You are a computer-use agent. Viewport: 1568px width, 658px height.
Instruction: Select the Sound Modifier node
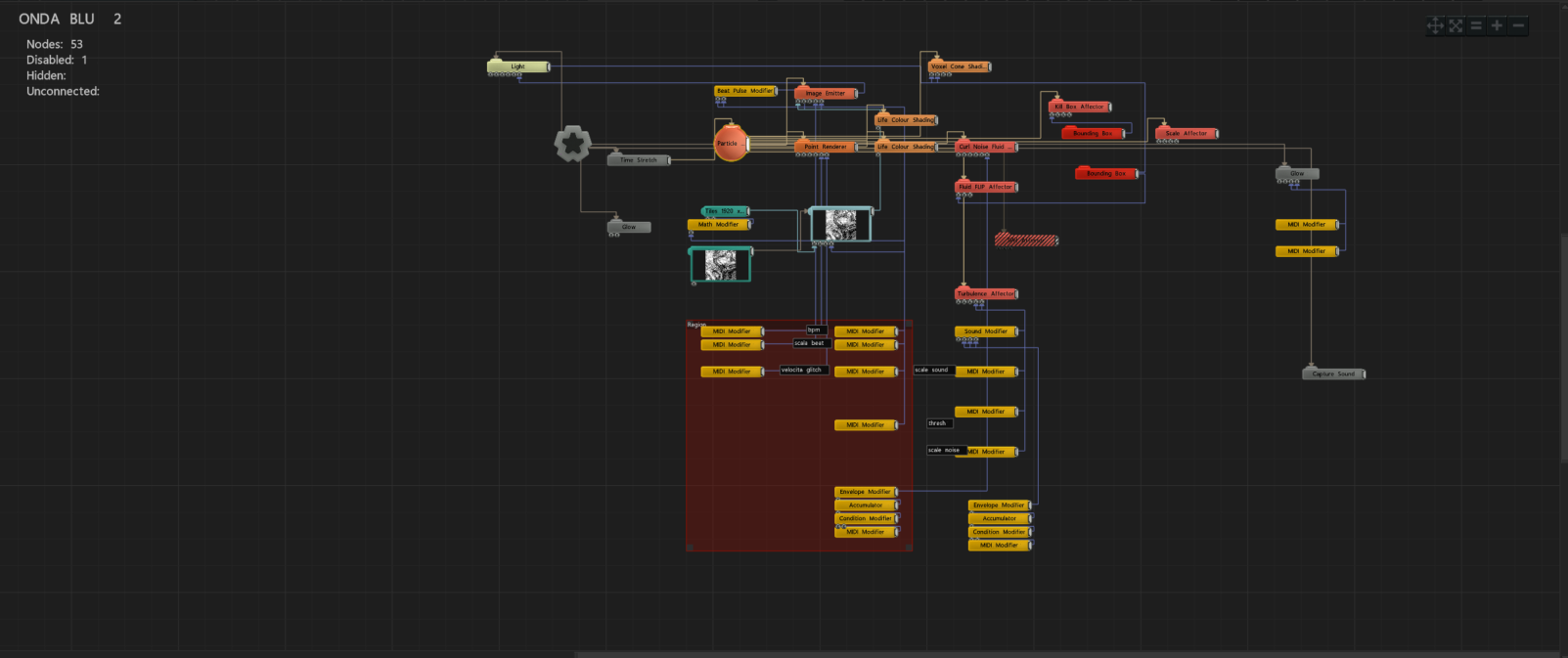985,331
